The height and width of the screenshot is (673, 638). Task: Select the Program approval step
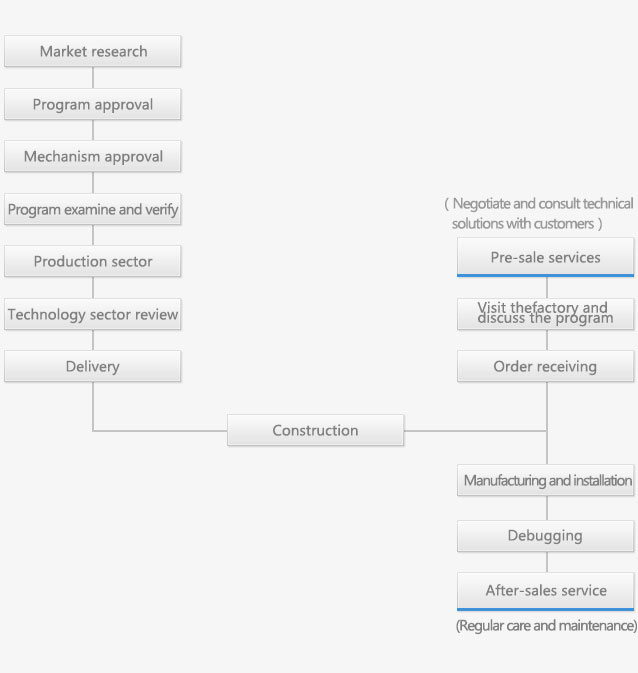click(x=93, y=104)
